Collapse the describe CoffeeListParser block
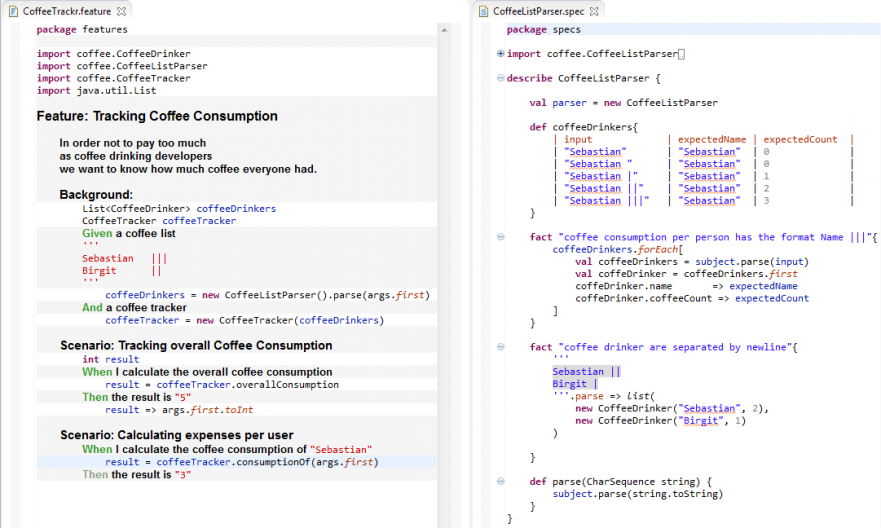Viewport: 881px width, 528px height. click(x=500, y=78)
